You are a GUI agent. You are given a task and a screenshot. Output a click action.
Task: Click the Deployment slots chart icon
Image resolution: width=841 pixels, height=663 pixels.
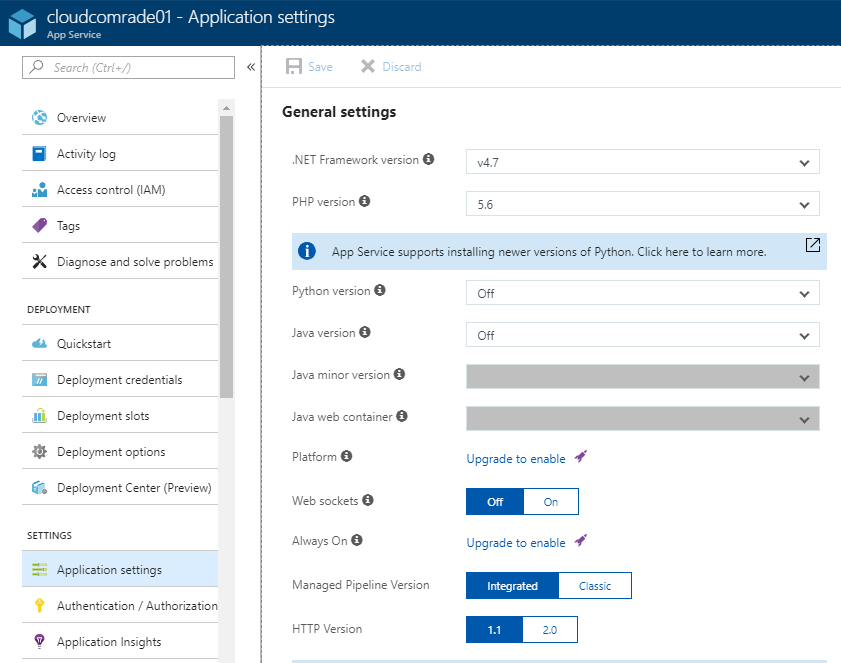(39, 416)
